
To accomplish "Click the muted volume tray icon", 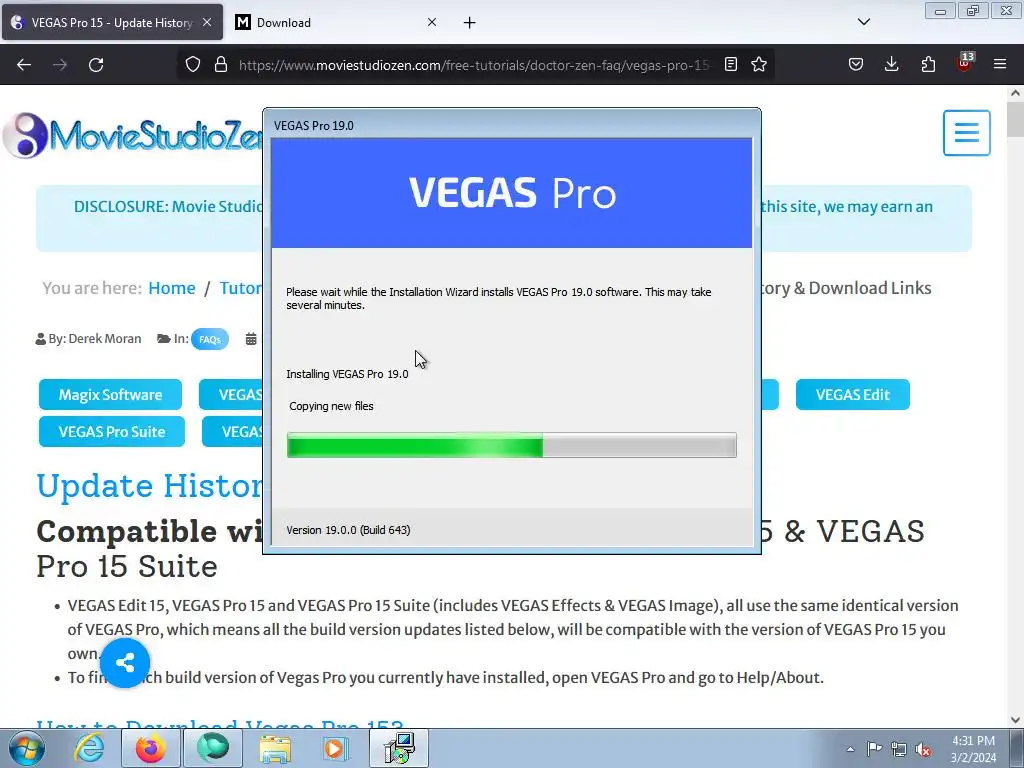I will pyautogui.click(x=923, y=749).
